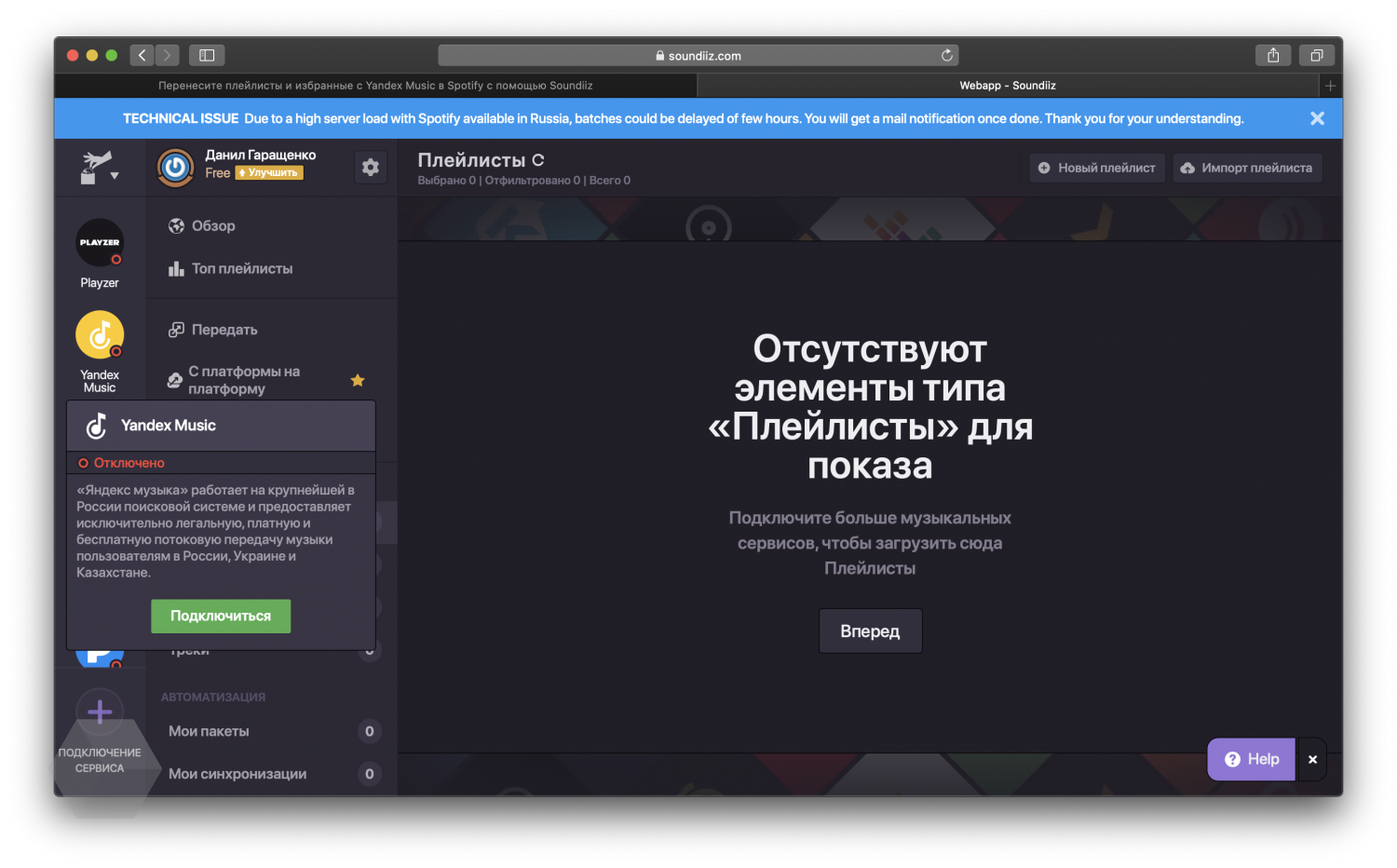Click the Топ плейлисты bar chart icon
Screen dimensions: 1397x868
(176, 269)
